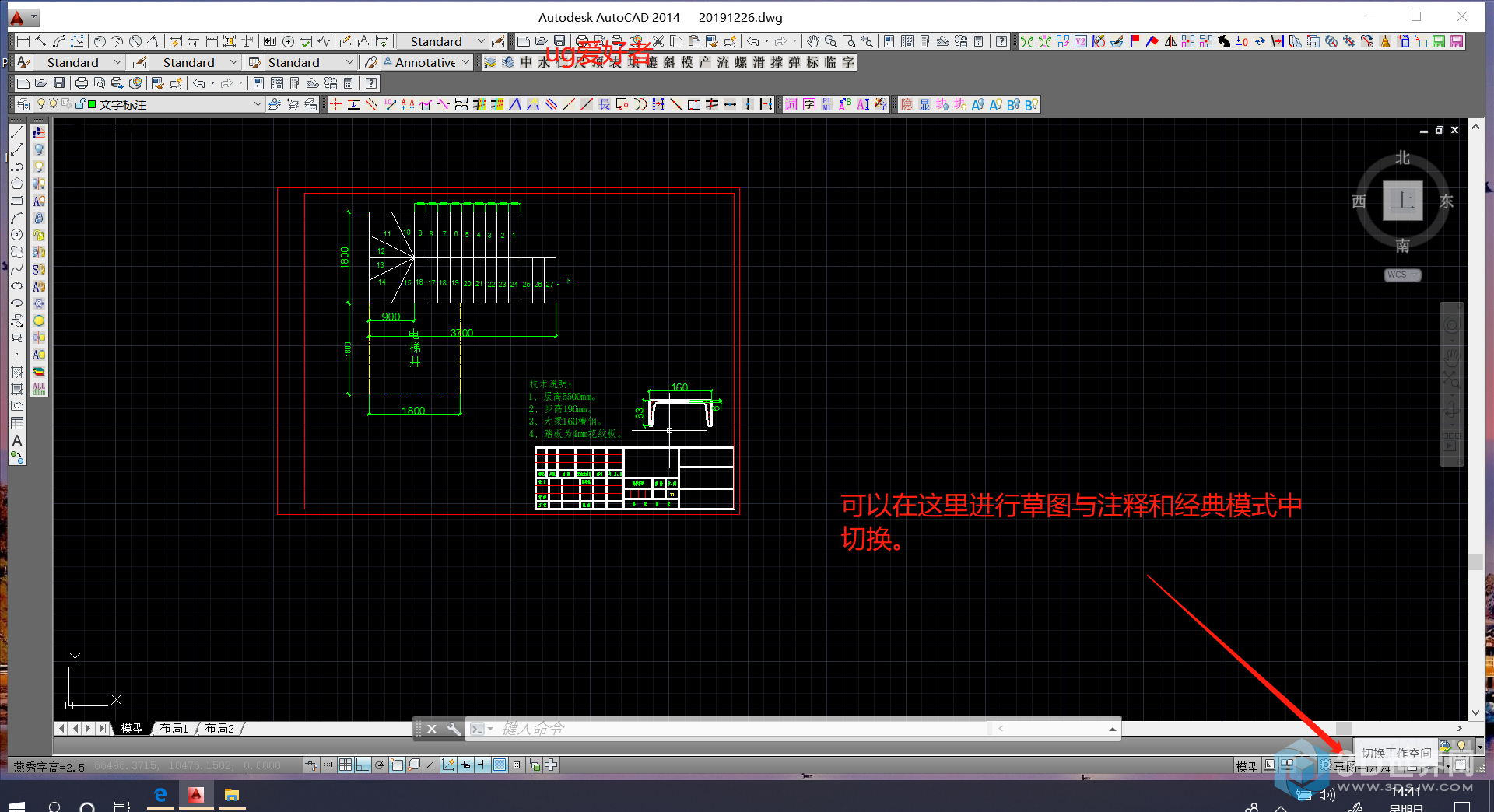Toggle Snap Mode in status bar
1494x812 pixels.
coord(328,765)
